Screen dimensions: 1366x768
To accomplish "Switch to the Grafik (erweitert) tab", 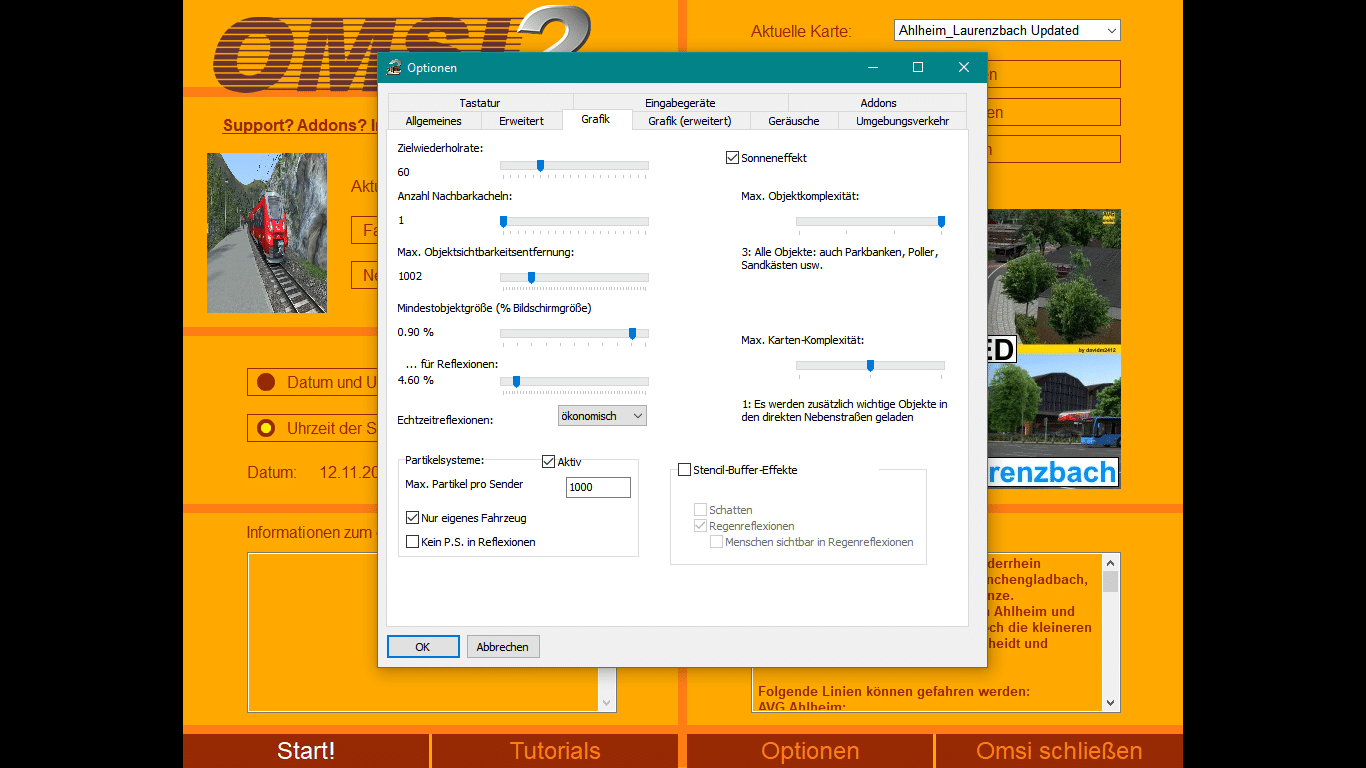I will pos(689,121).
